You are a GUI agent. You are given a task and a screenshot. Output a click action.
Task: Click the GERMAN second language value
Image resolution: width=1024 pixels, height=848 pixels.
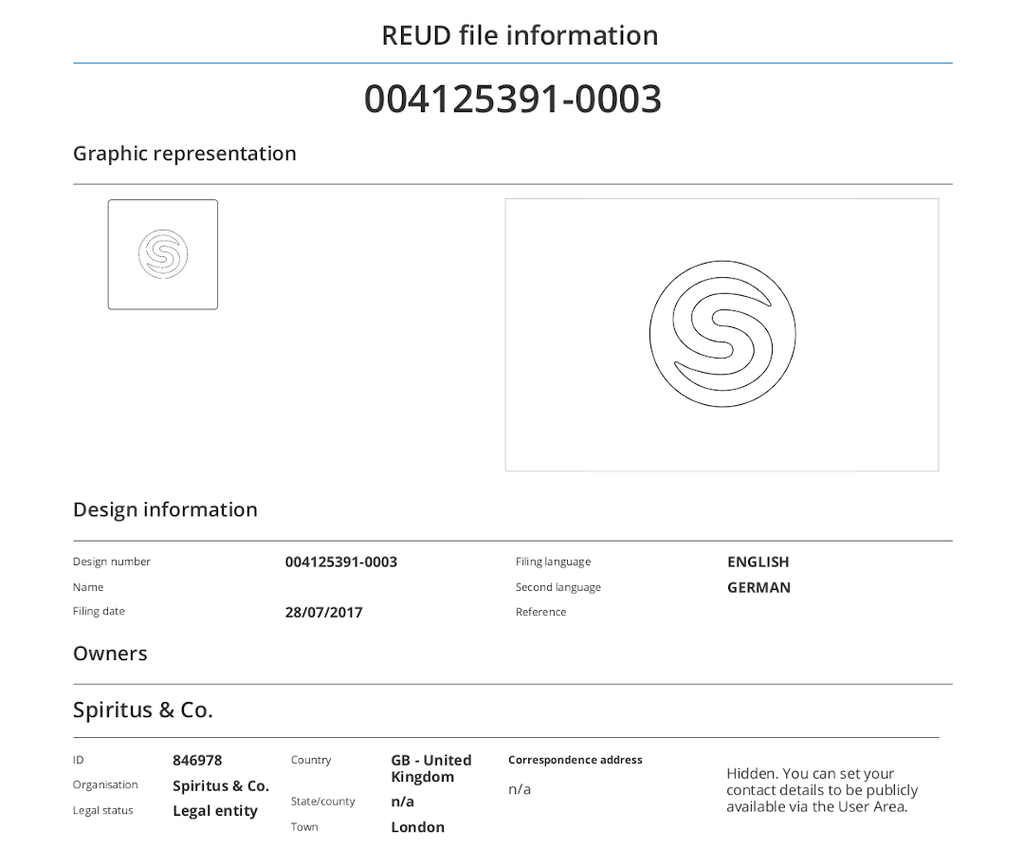tap(758, 588)
